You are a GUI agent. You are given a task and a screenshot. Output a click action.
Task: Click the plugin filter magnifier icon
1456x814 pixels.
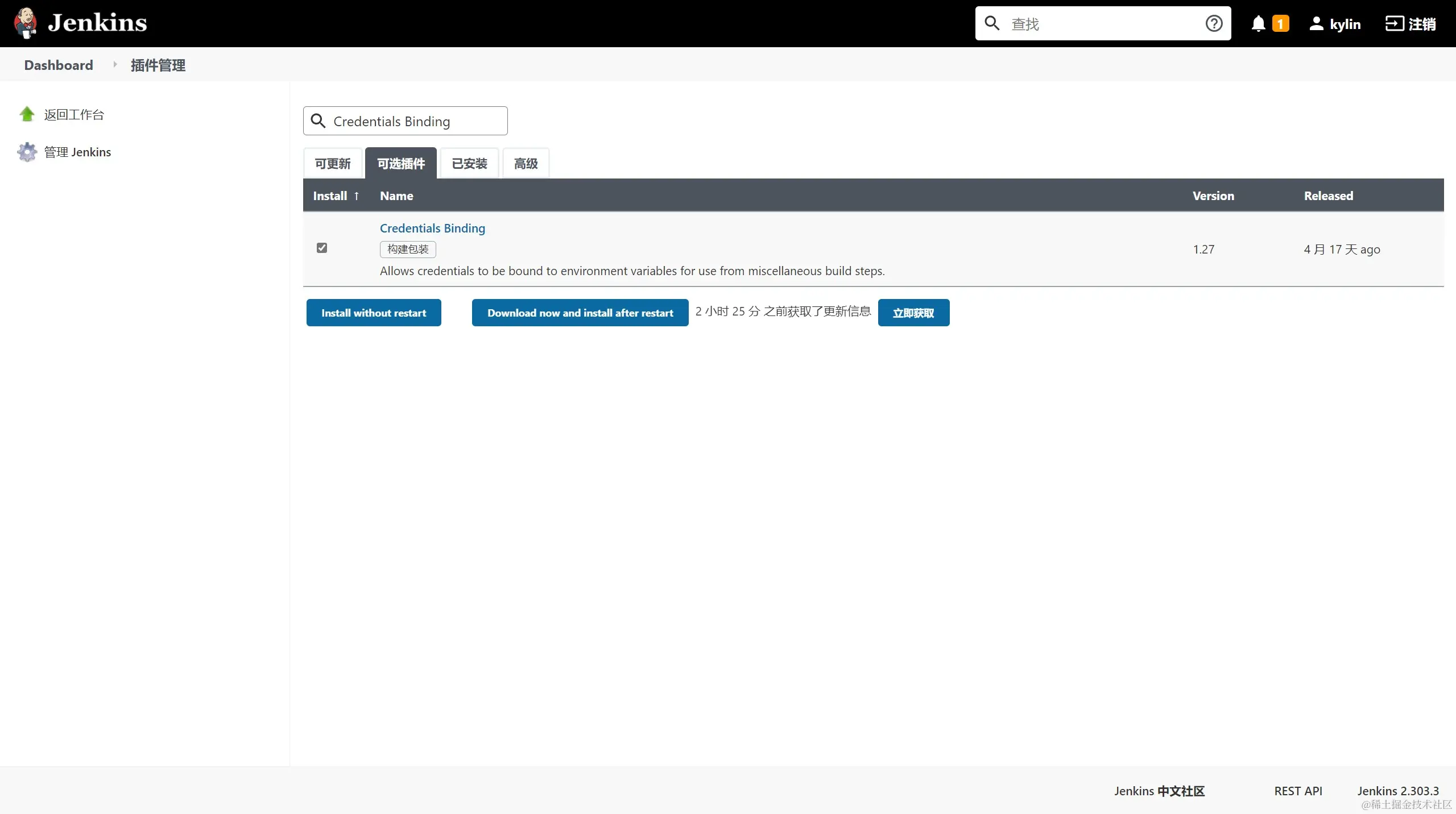pyautogui.click(x=318, y=121)
